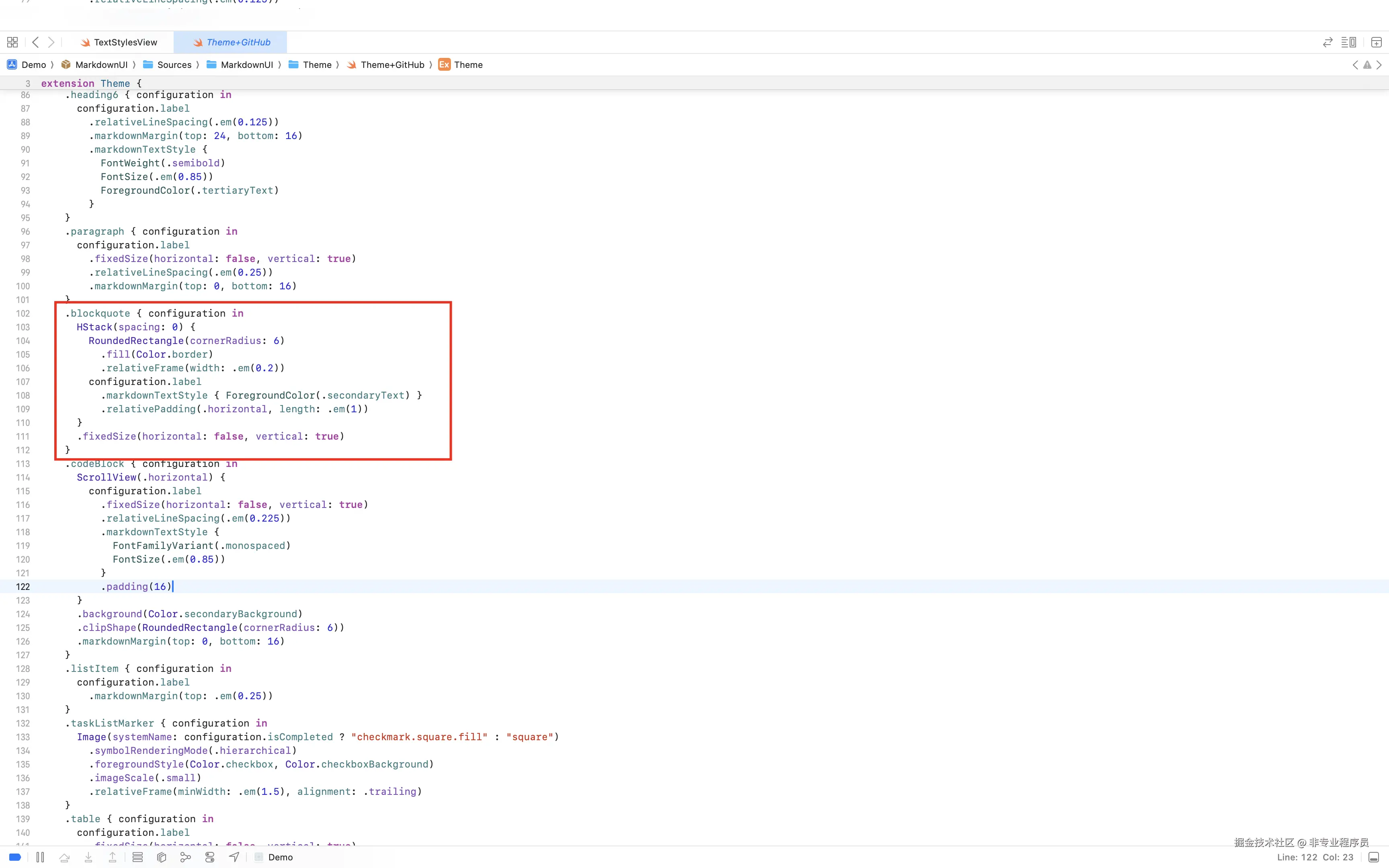Pause program execution in debug bar
This screenshot has width=1389, height=868.
tap(40, 857)
